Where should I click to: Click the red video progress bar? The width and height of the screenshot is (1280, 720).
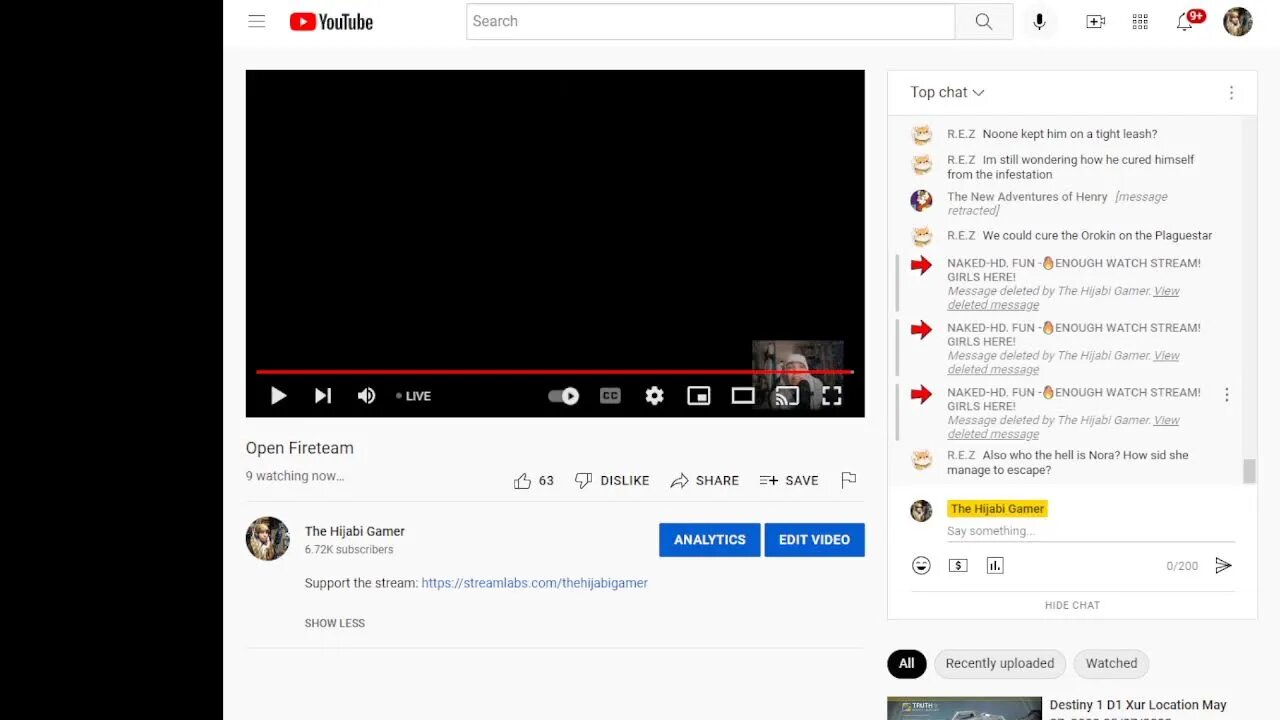click(554, 372)
